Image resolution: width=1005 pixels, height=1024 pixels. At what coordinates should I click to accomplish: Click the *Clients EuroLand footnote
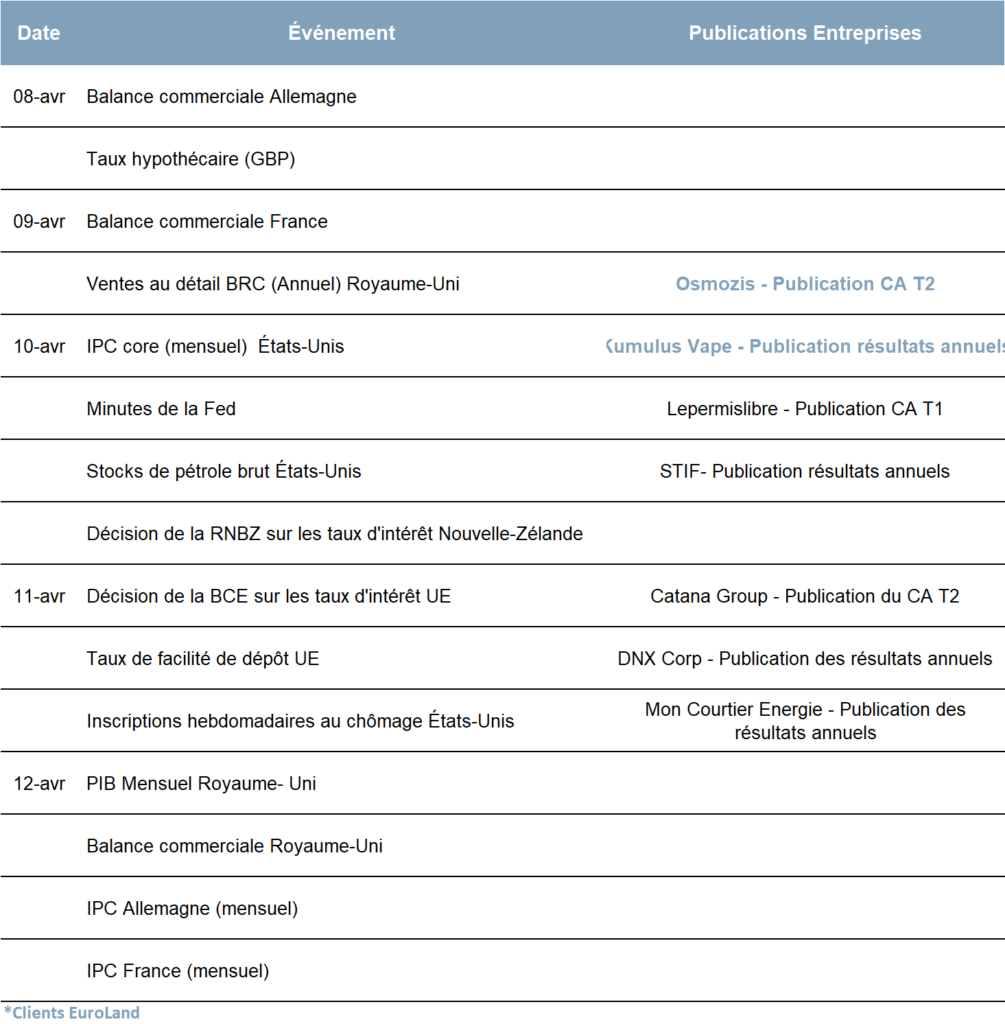[72, 1013]
